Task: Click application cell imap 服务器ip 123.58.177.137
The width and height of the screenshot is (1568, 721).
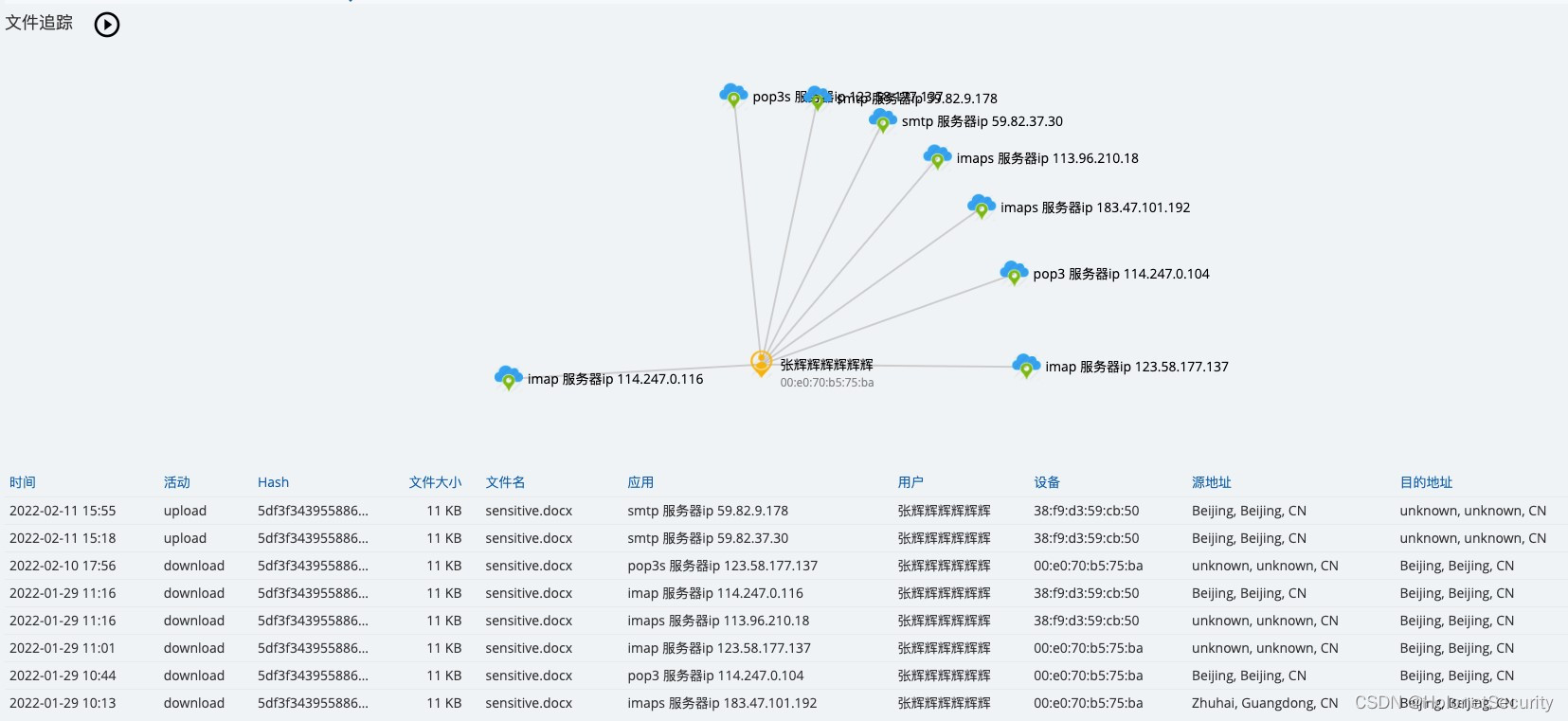Action: click(x=719, y=648)
